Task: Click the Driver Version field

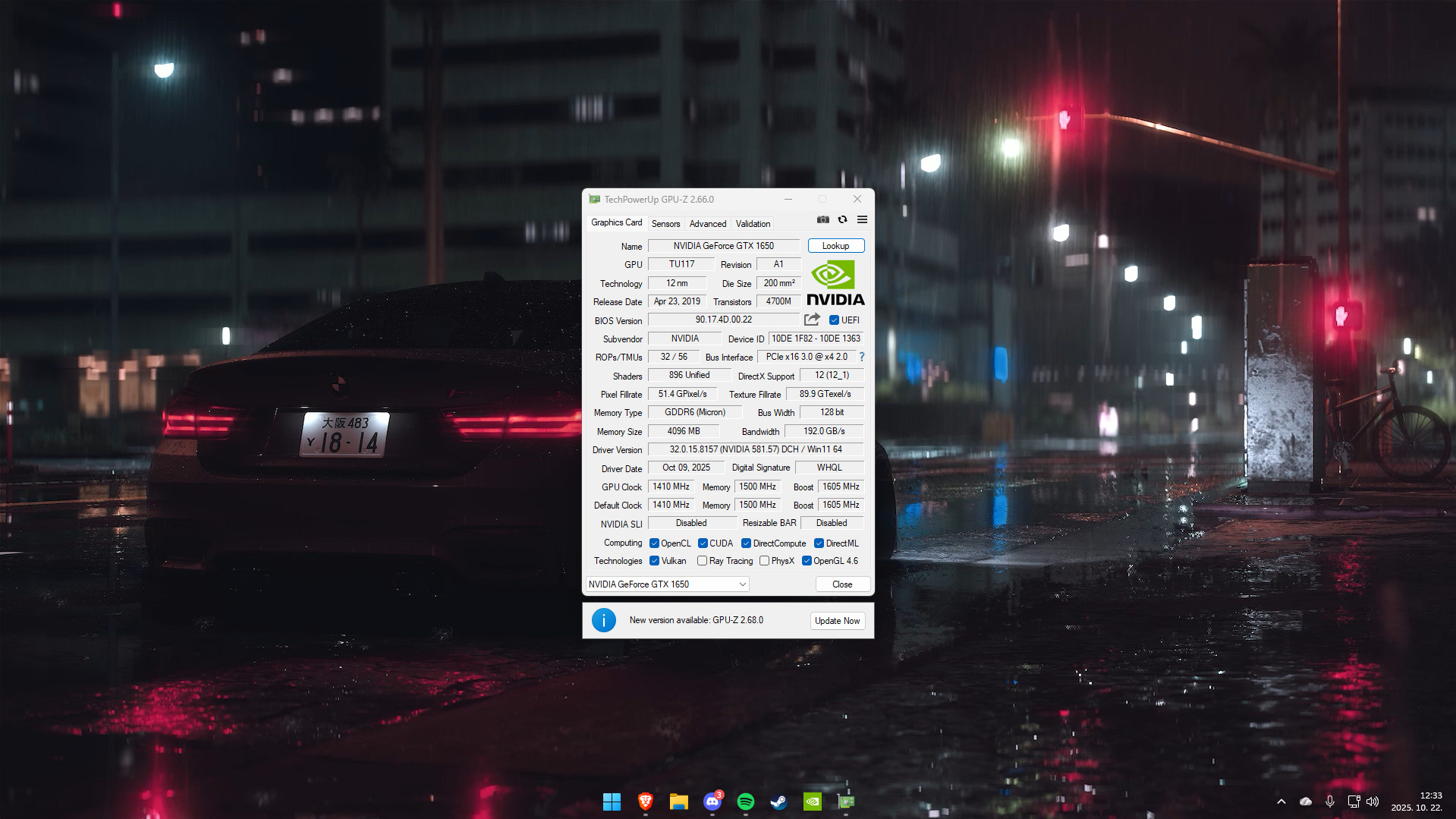Action: click(756, 449)
